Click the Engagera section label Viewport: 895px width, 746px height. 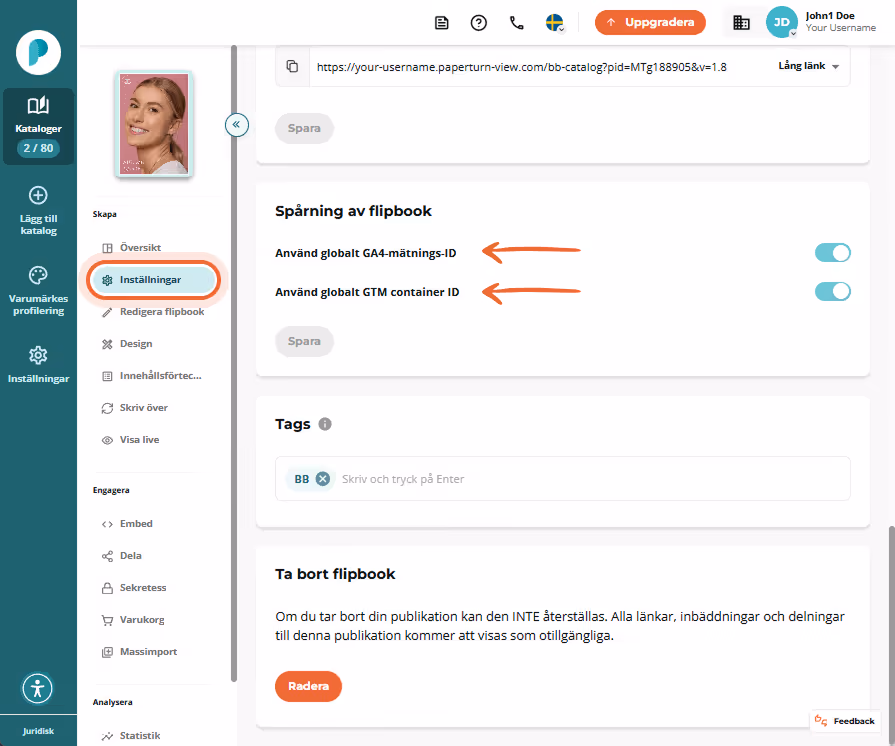point(111,490)
